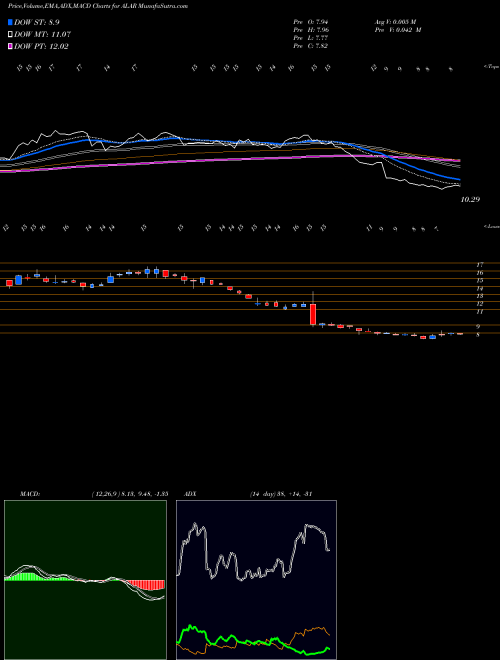Click the price axis label 16
This screenshot has height=660, width=500.
click(x=479, y=273)
